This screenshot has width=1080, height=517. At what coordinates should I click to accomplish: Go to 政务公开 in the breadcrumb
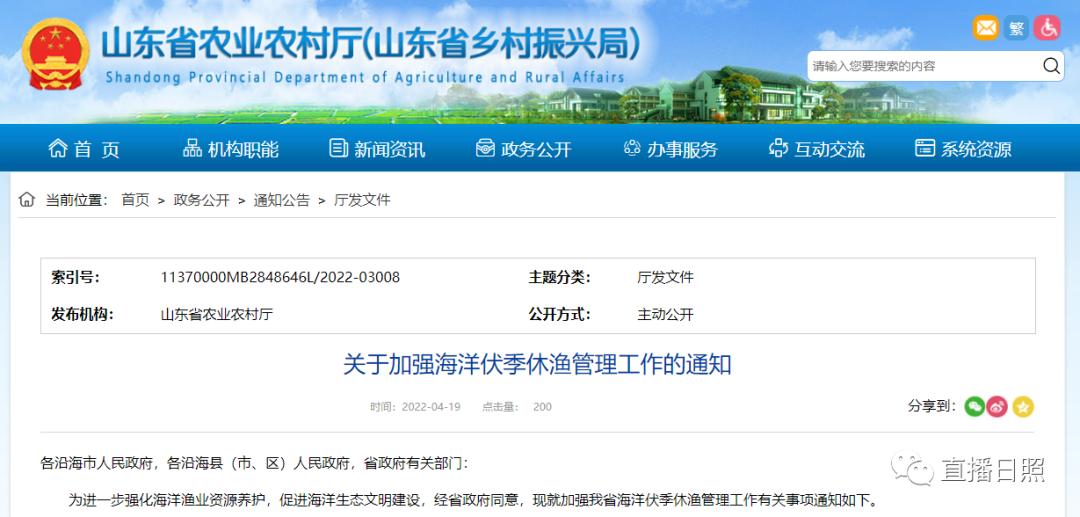point(202,200)
